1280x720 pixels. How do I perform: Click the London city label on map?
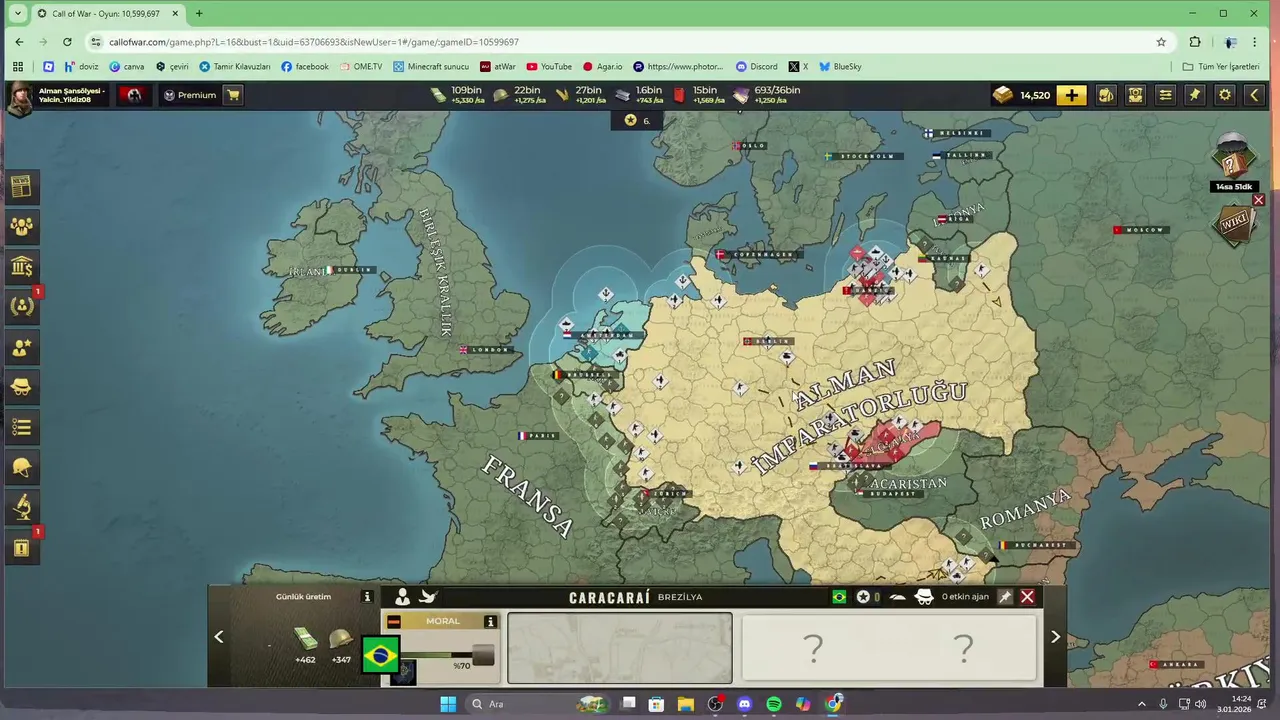click(x=484, y=350)
